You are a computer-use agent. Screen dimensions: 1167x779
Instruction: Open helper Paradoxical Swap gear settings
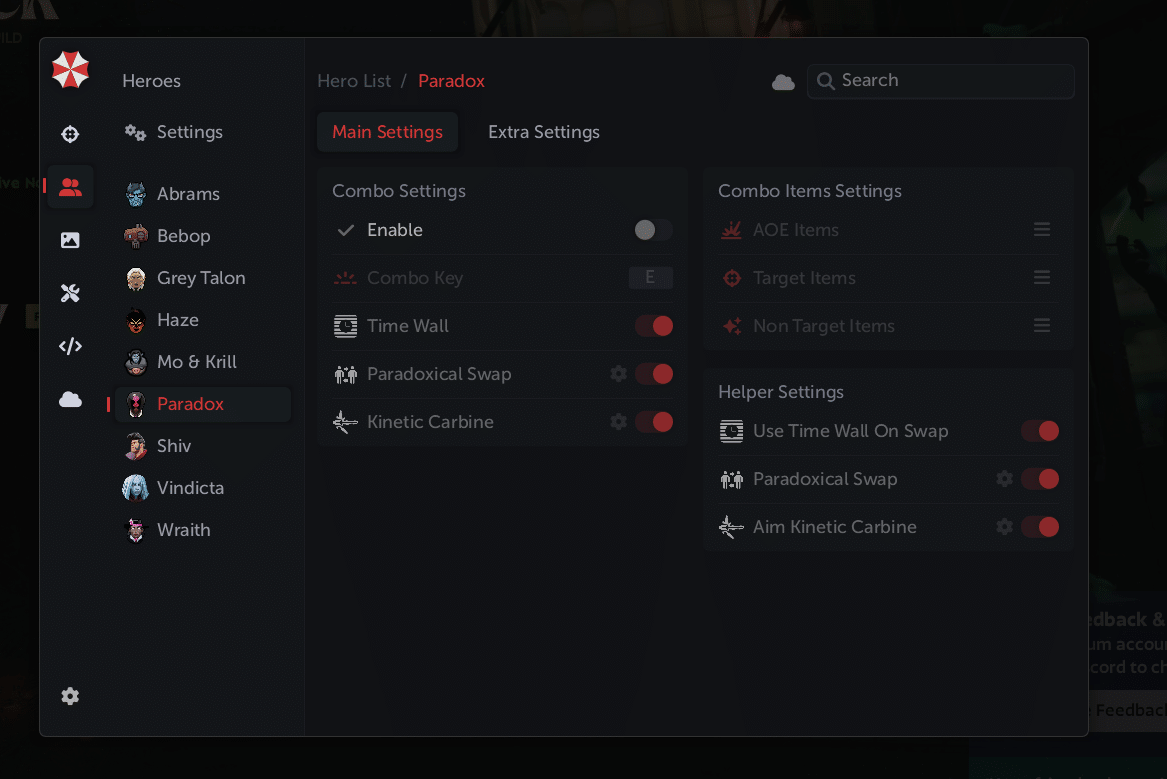click(x=1005, y=479)
